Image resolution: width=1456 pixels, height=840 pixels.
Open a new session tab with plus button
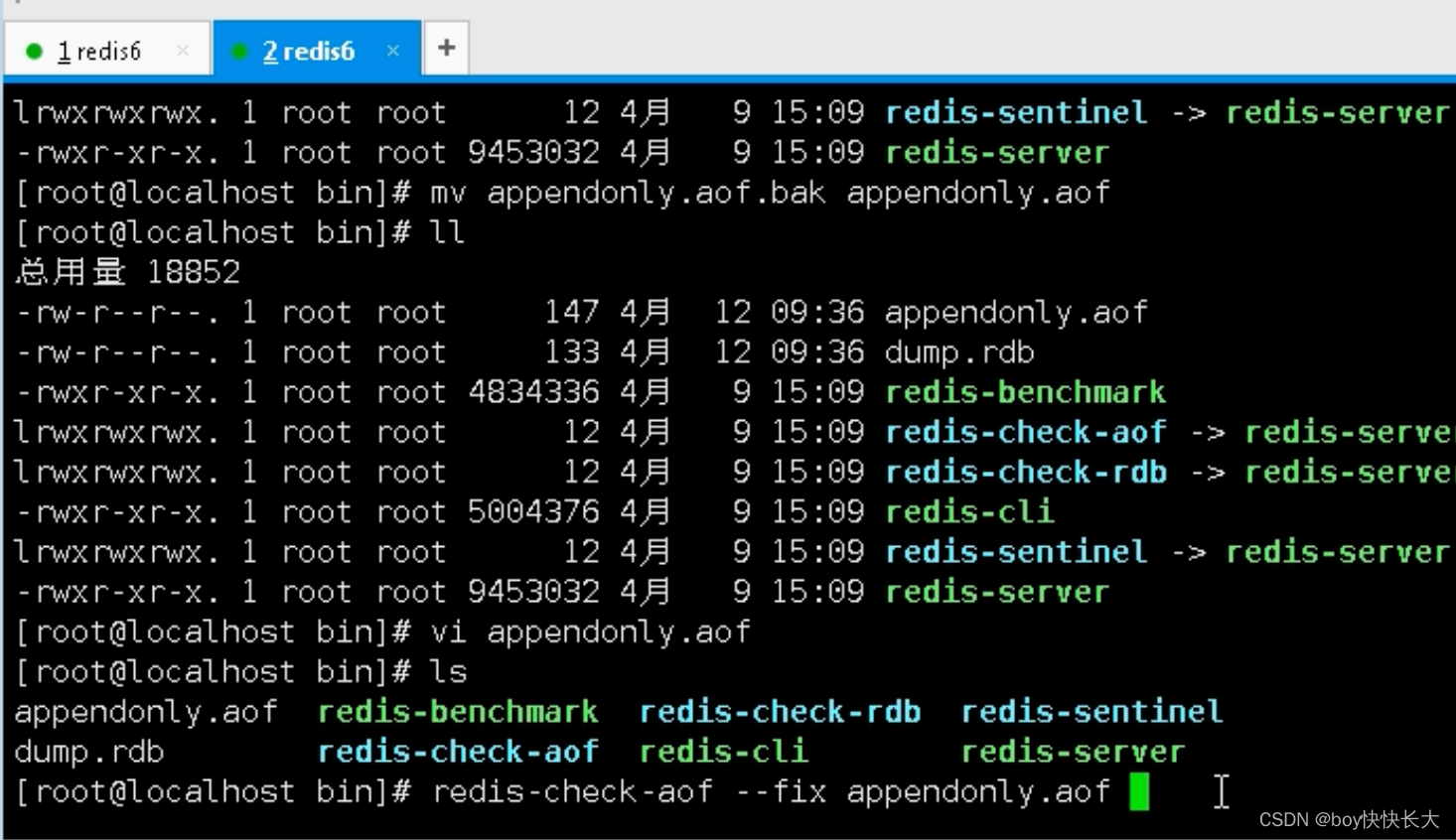(447, 48)
